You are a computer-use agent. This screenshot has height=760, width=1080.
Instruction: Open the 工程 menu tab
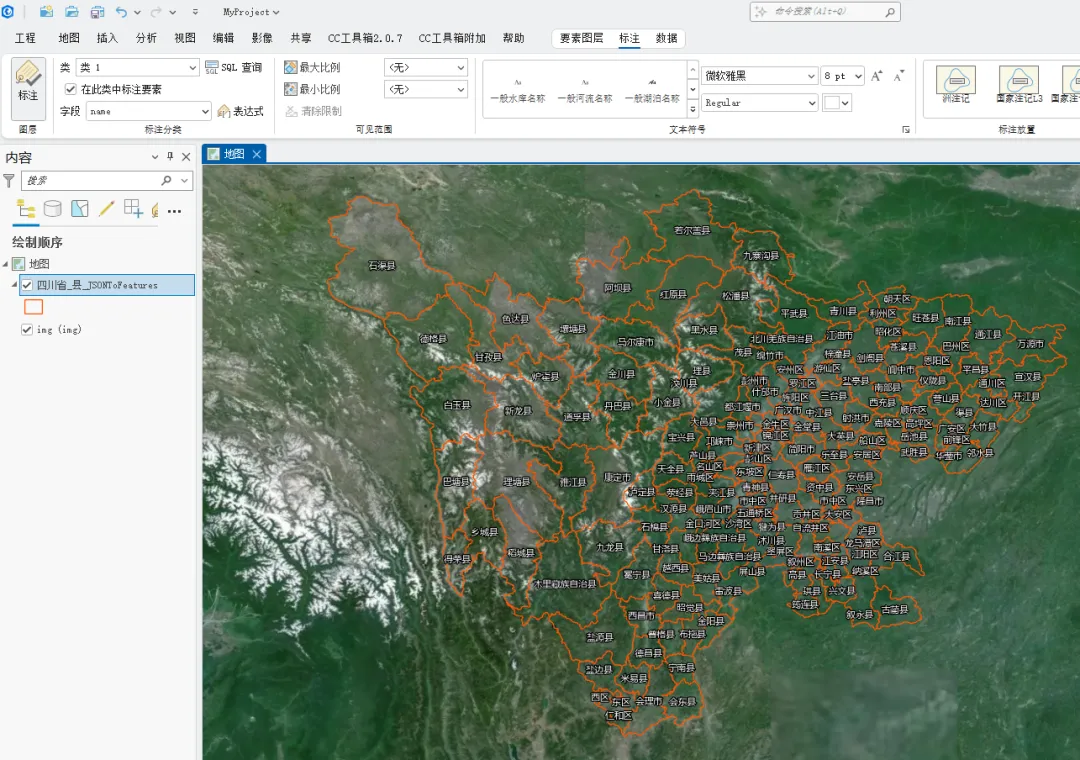click(x=25, y=38)
